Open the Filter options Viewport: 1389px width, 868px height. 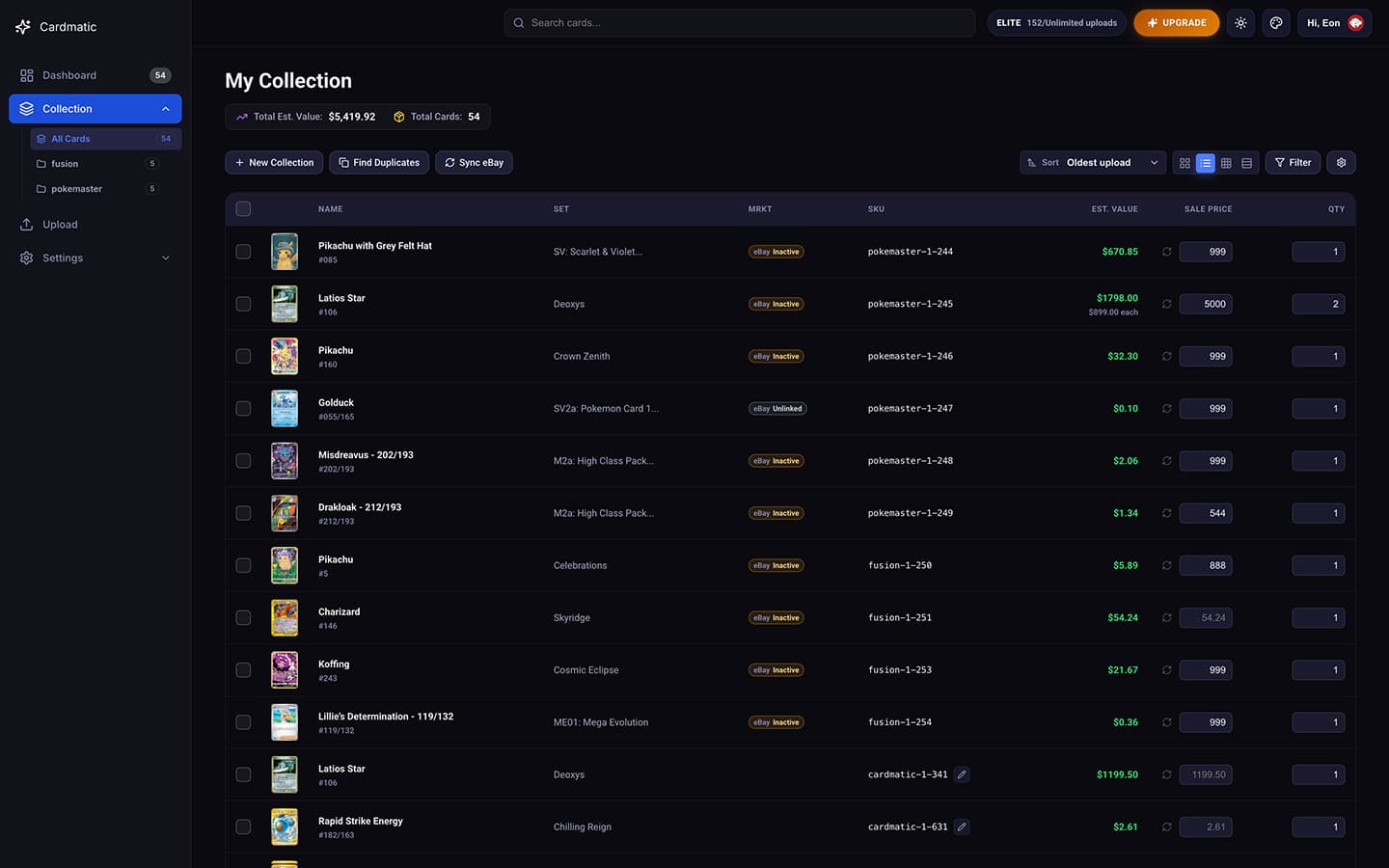click(1293, 163)
